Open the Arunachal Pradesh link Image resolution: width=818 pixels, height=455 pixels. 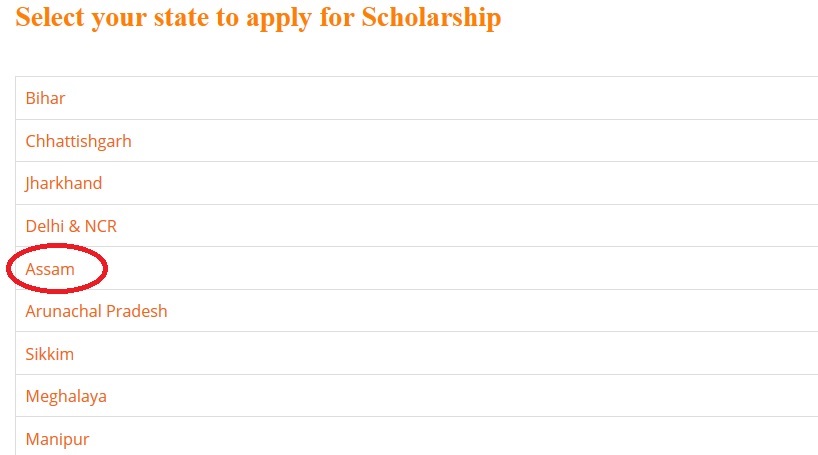[97, 311]
